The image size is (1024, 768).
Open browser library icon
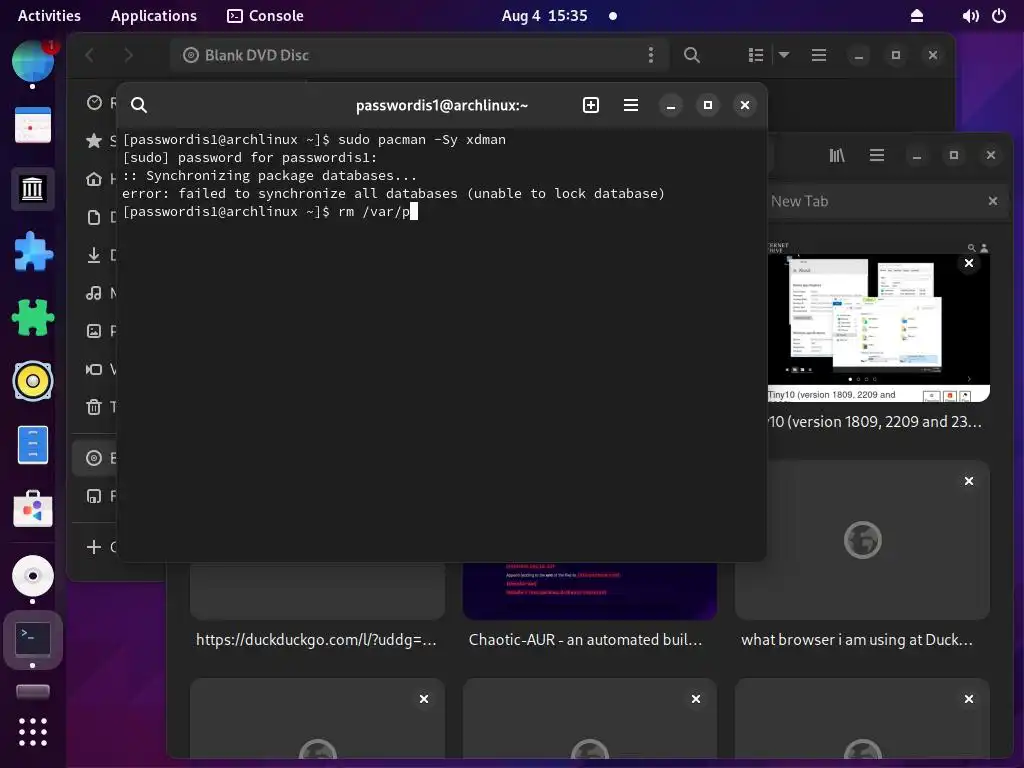(x=837, y=155)
